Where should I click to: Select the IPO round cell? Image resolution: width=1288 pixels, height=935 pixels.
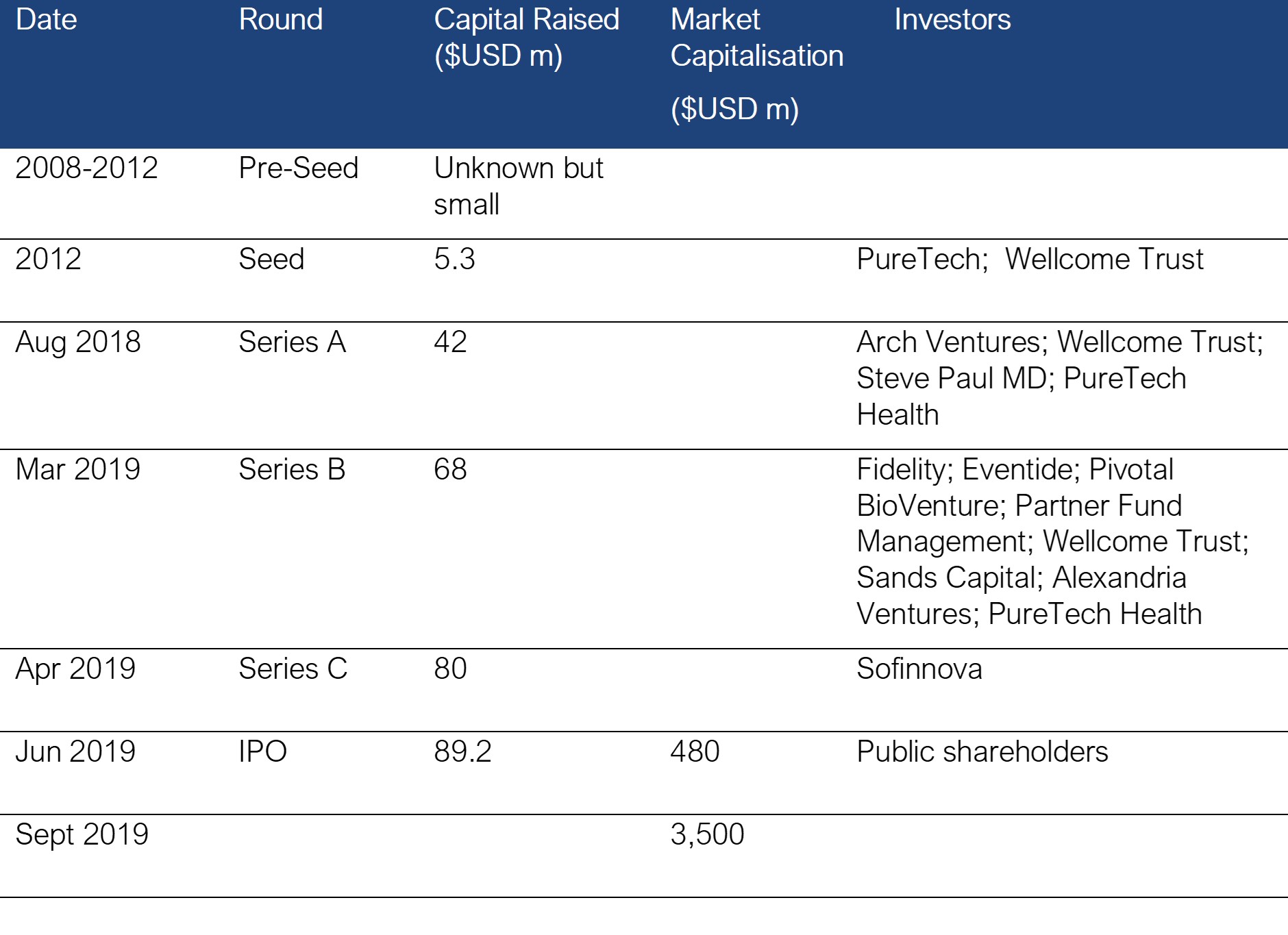click(262, 752)
